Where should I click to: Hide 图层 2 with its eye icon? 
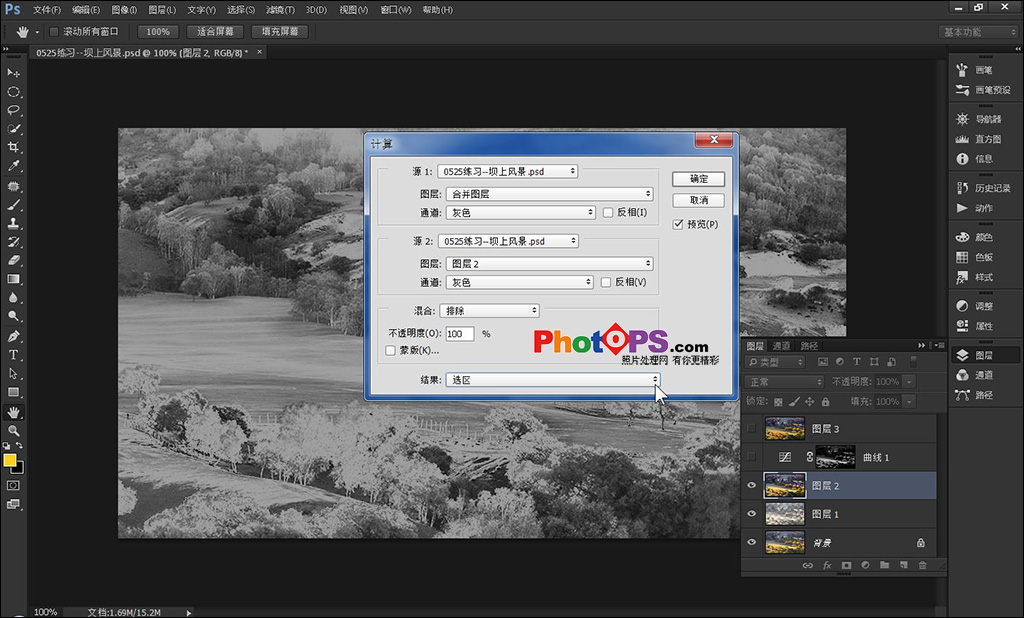point(752,485)
